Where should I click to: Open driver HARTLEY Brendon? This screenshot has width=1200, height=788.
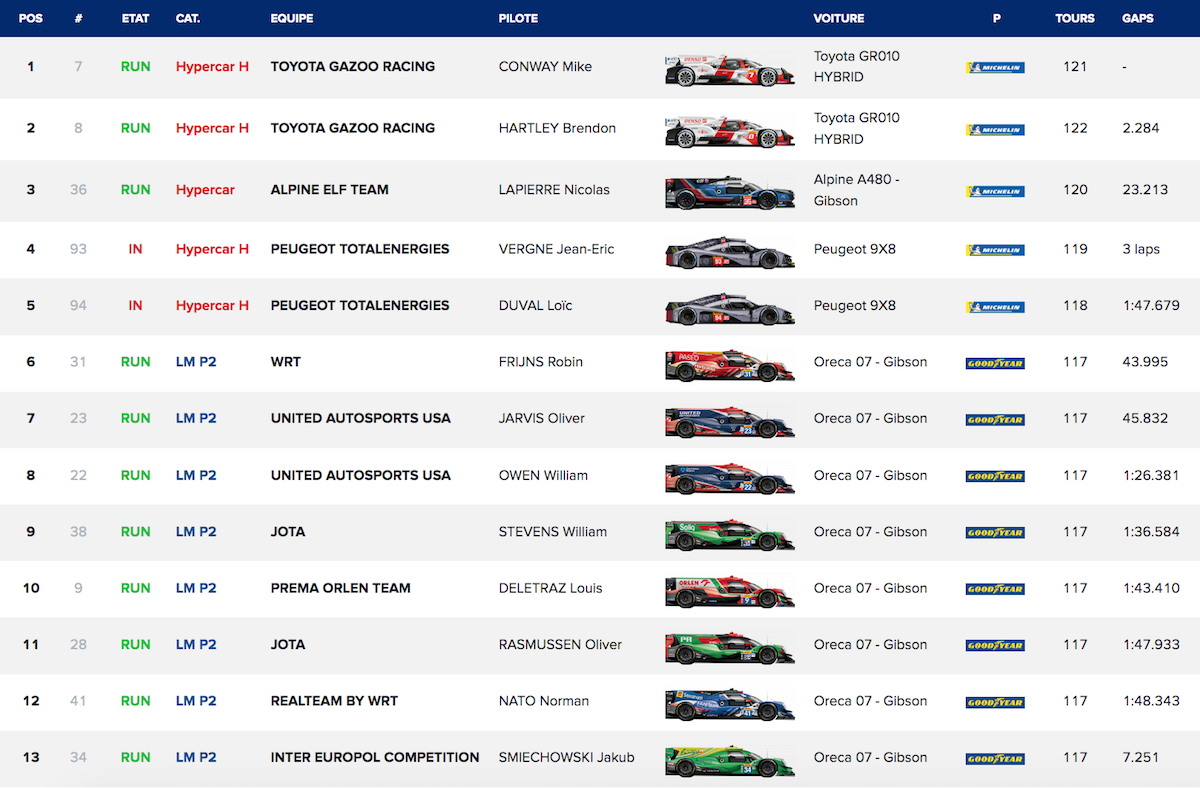pos(557,128)
